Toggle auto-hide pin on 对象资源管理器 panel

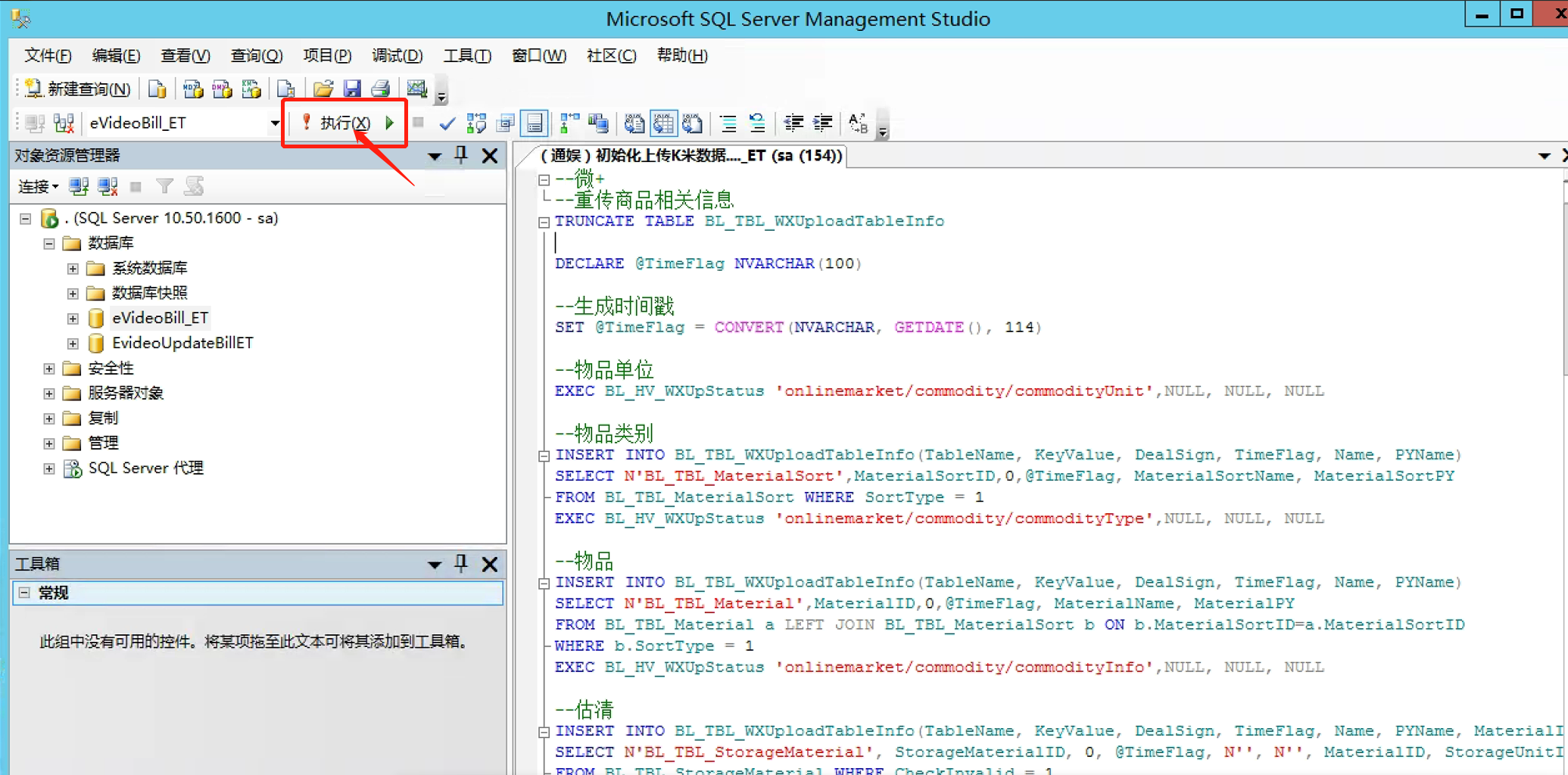point(461,155)
